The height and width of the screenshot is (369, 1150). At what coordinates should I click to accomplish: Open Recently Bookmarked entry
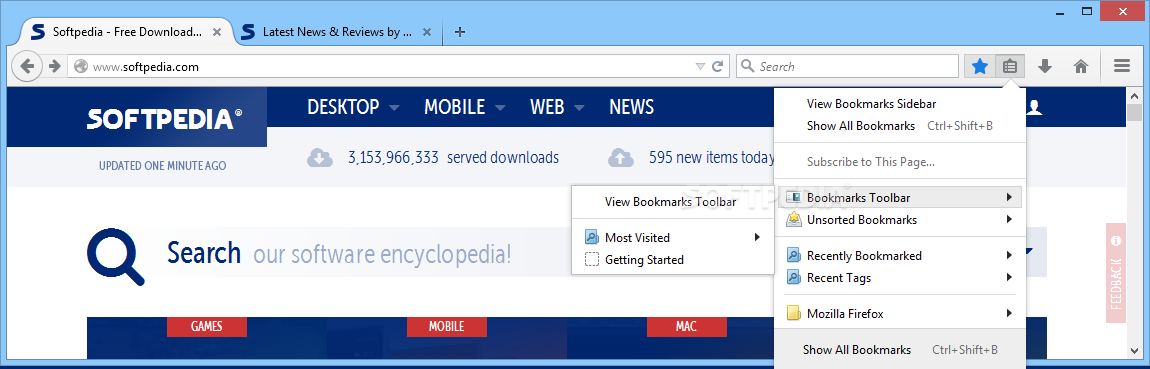click(x=899, y=255)
